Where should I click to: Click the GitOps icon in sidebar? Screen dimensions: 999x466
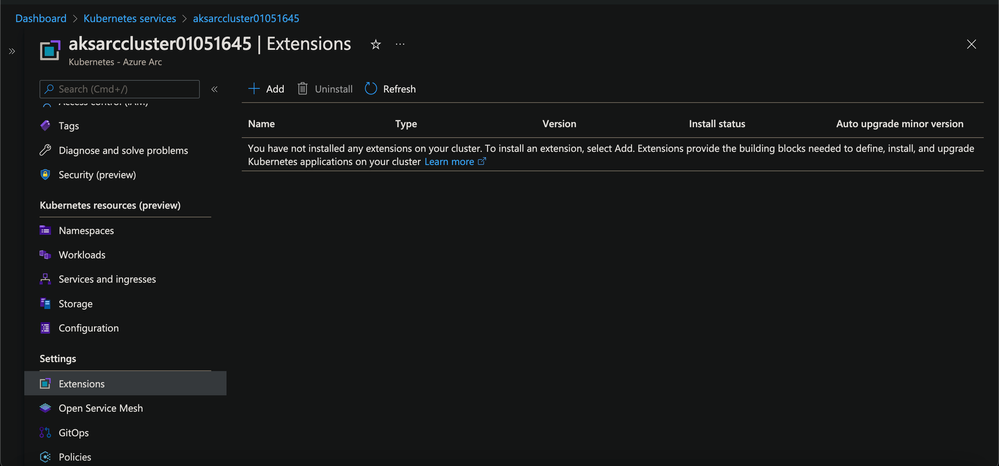pos(45,433)
